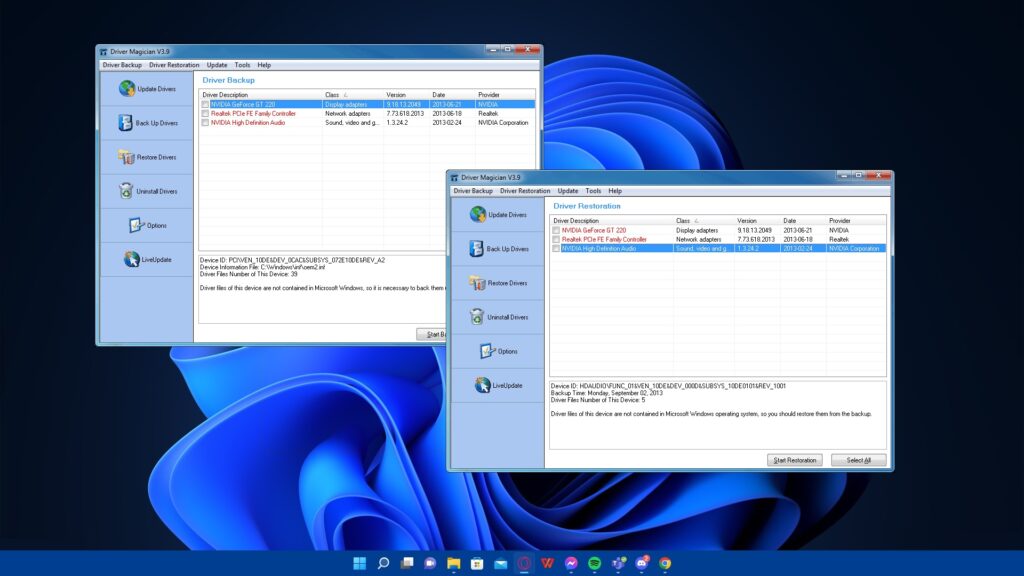Open Spotify from the taskbar
This screenshot has height=576, width=1024.
[x=594, y=563]
